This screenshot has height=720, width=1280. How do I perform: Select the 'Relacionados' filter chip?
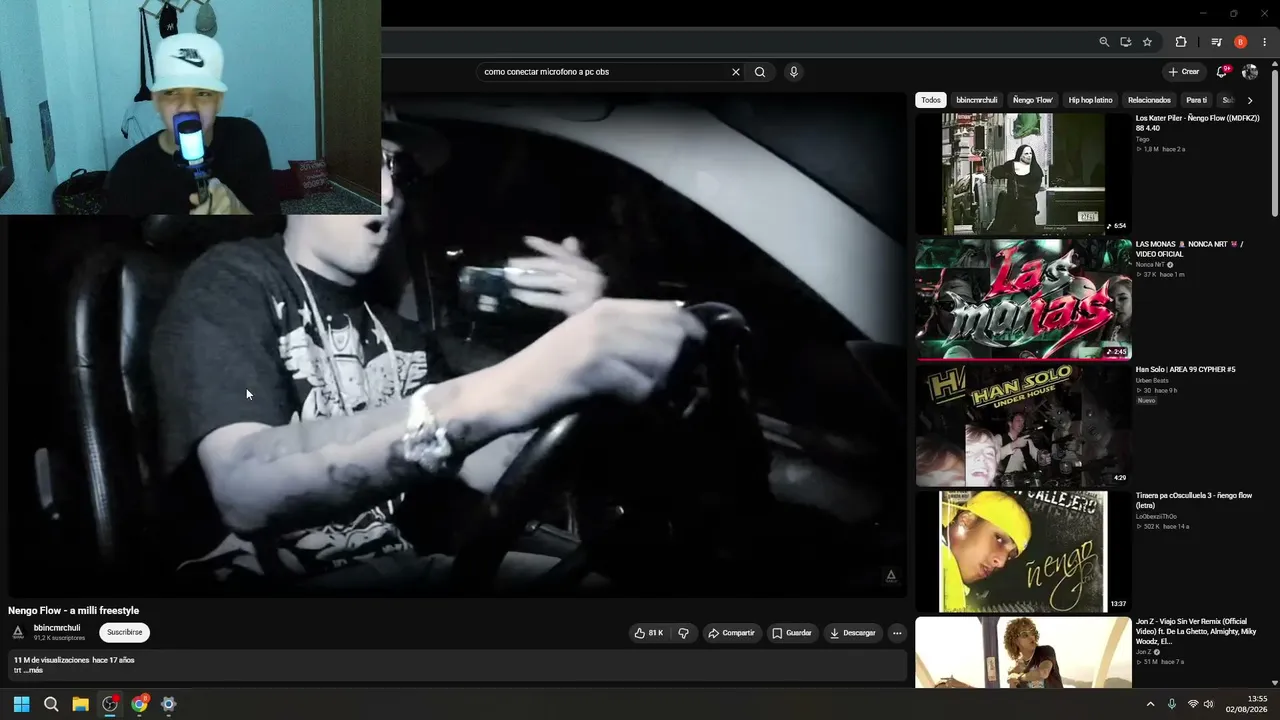(1149, 100)
